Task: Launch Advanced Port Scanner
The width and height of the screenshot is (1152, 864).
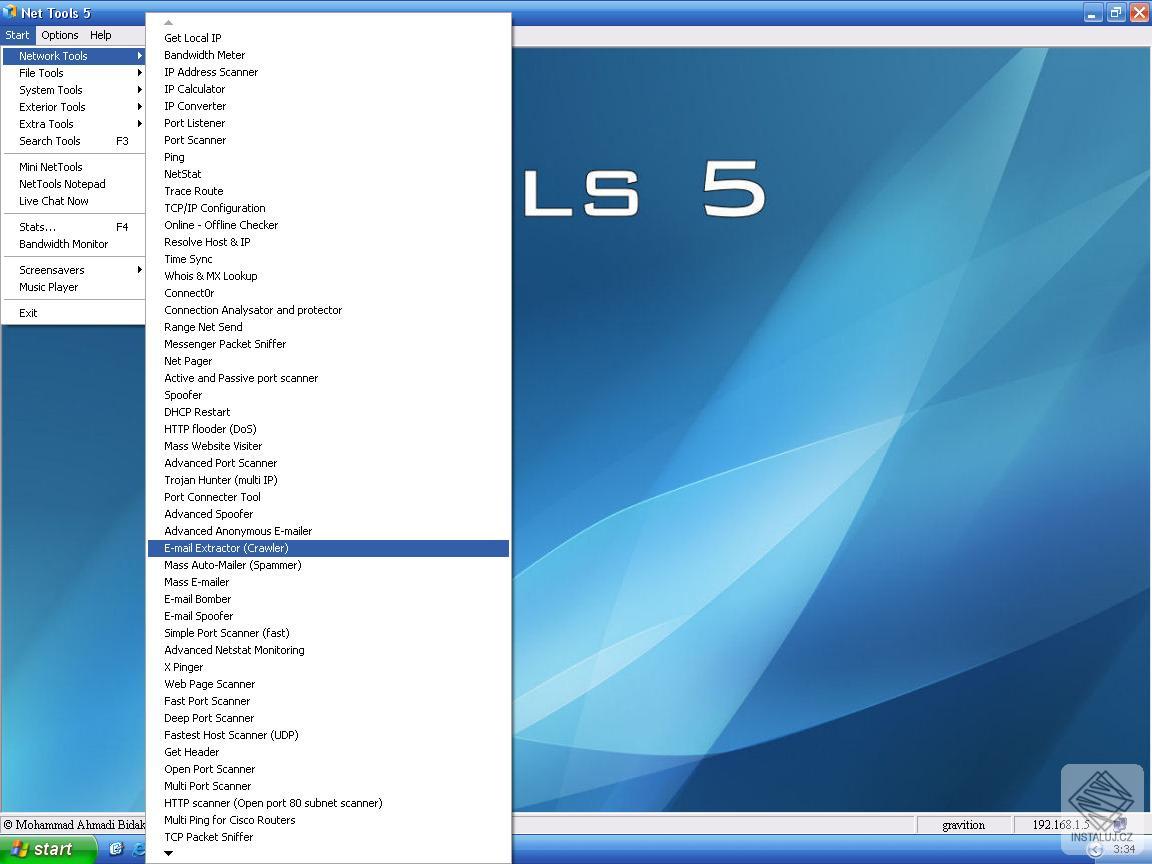Action: pos(328,463)
